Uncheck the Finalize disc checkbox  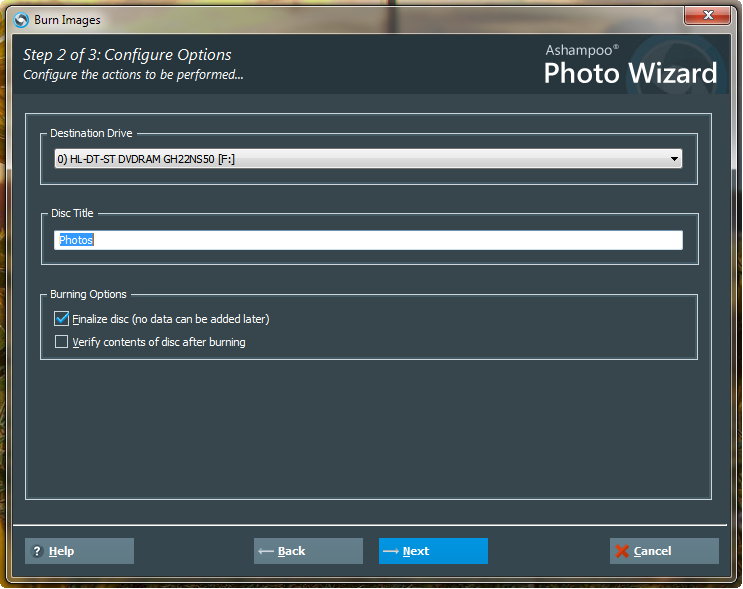coord(62,319)
